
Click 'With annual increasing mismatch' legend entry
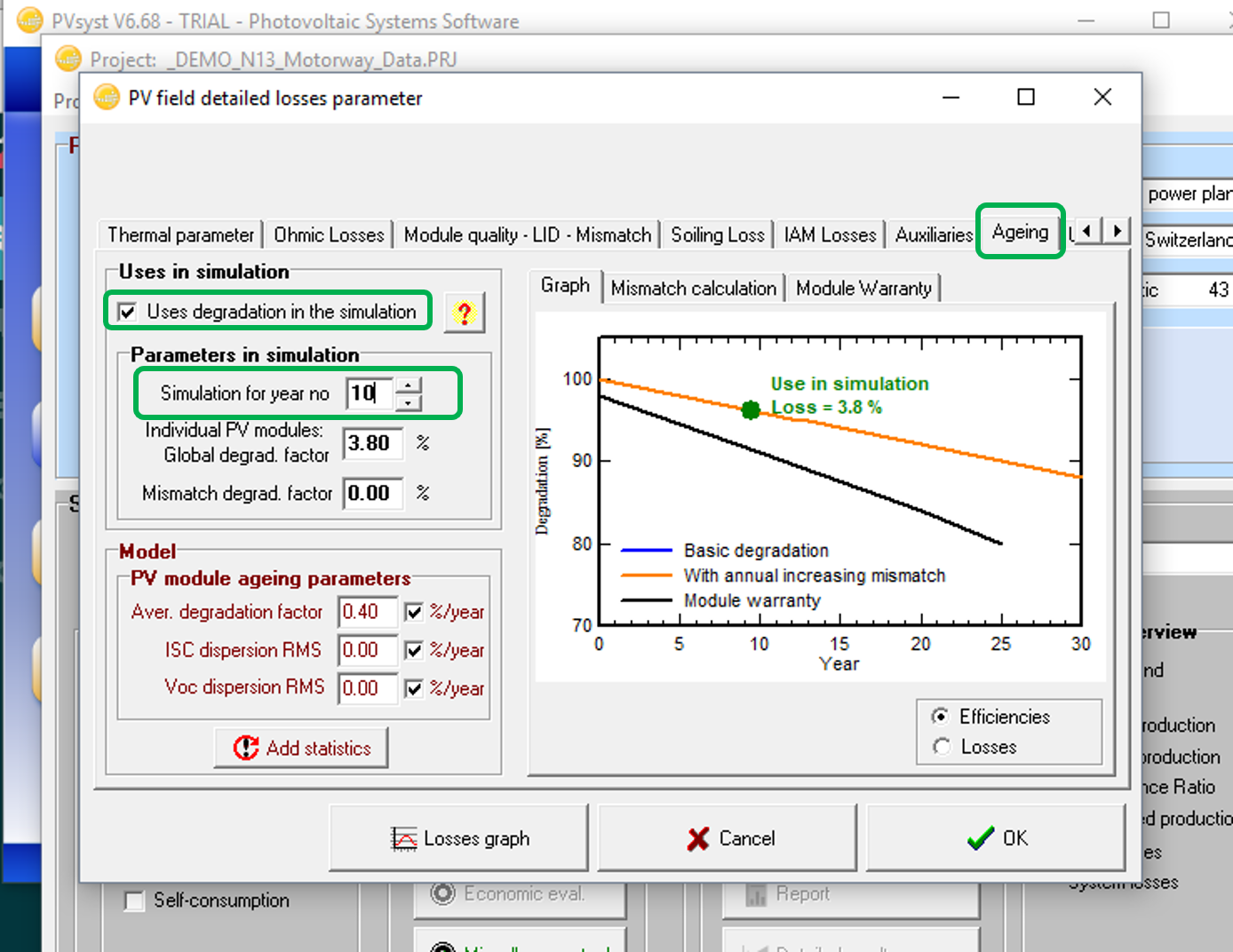pyautogui.click(x=784, y=575)
